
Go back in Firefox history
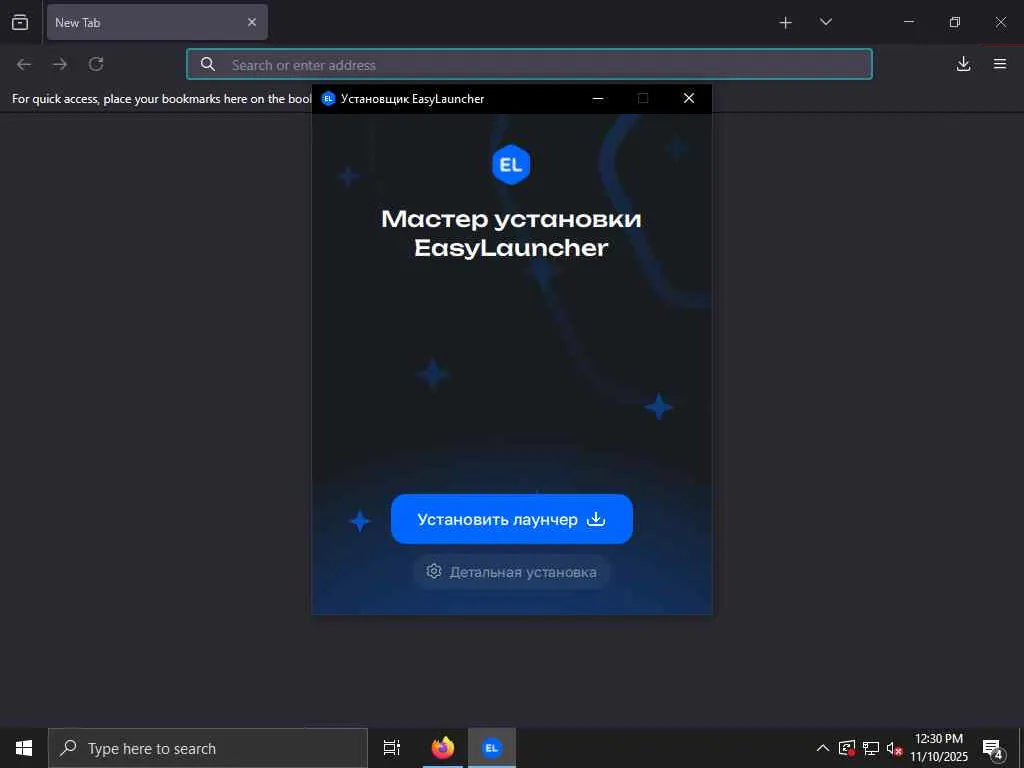pos(24,64)
